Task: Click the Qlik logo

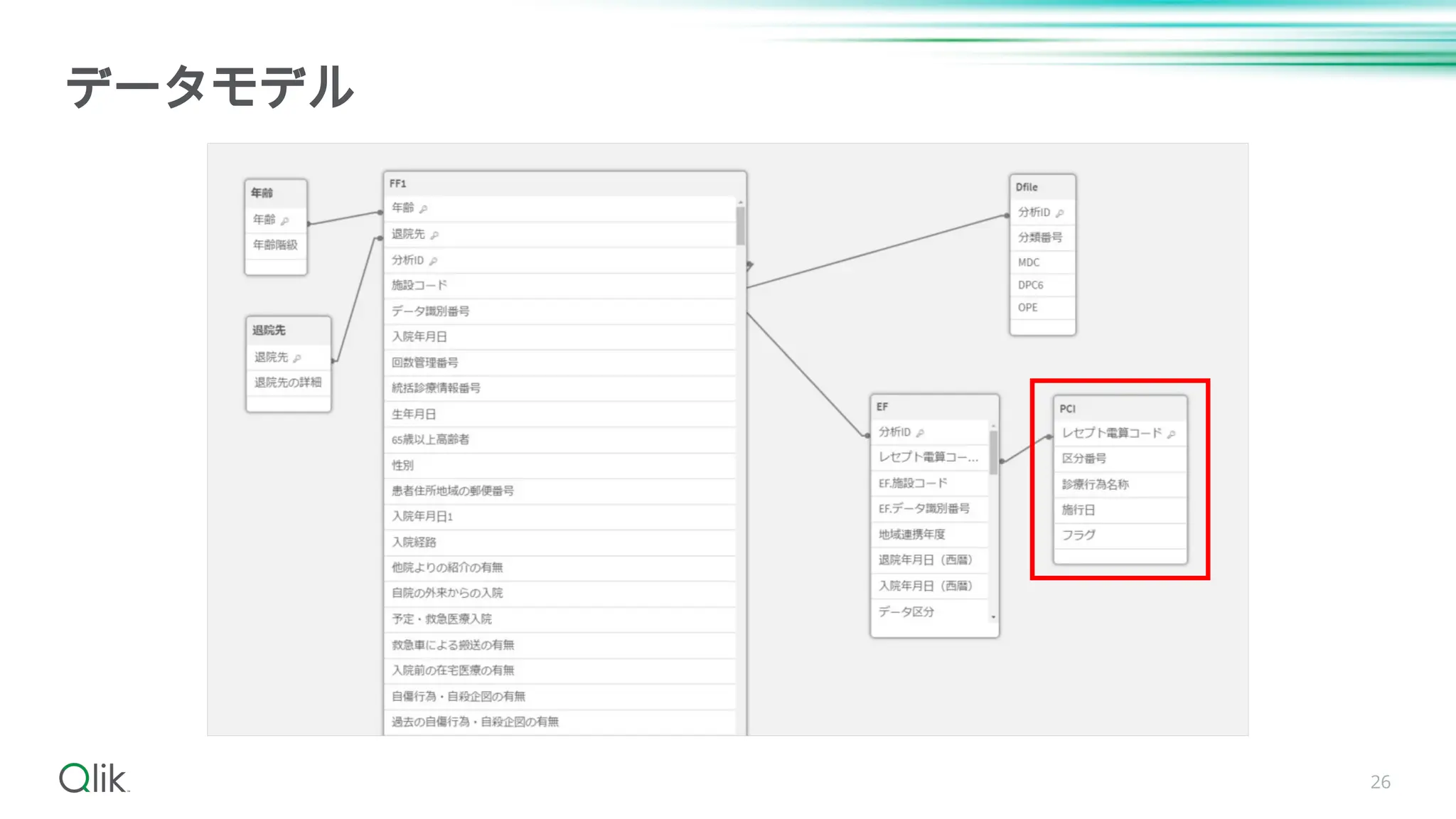Action: (94, 778)
